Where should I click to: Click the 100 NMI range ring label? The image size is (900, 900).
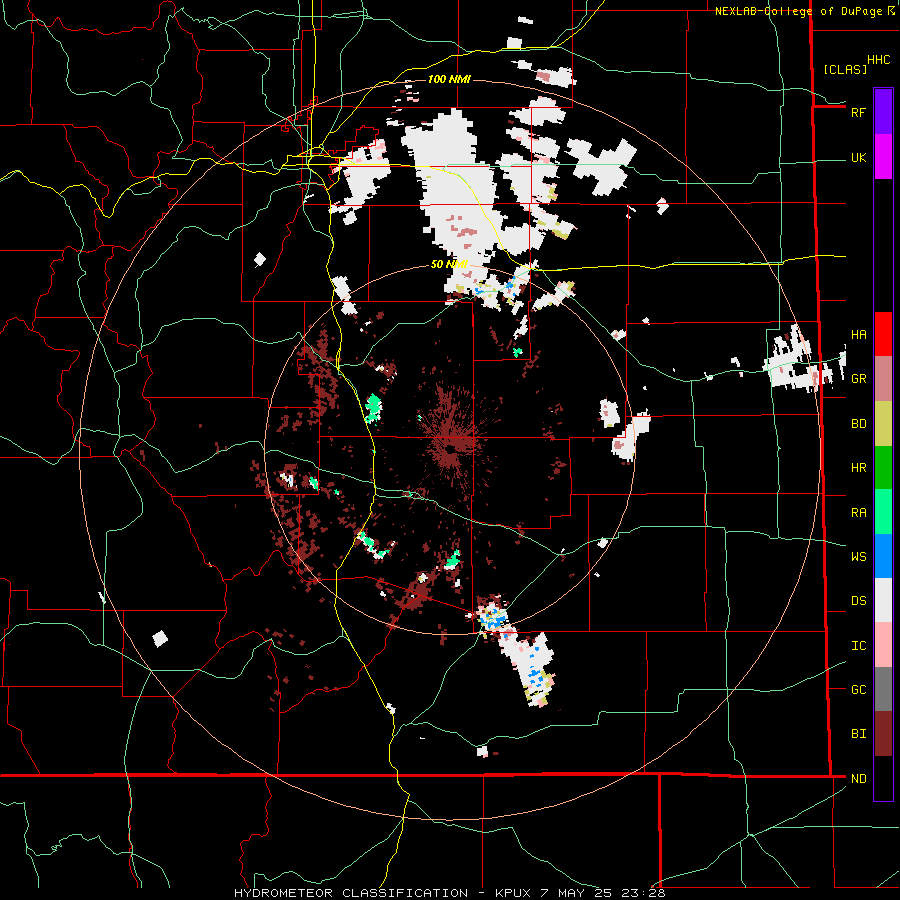pyautogui.click(x=449, y=79)
